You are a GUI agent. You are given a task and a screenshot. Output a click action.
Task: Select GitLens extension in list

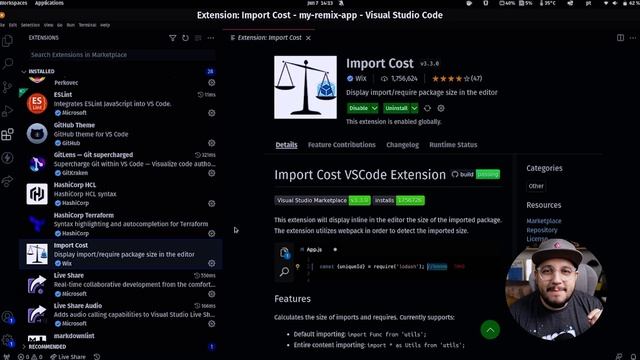pos(121,164)
